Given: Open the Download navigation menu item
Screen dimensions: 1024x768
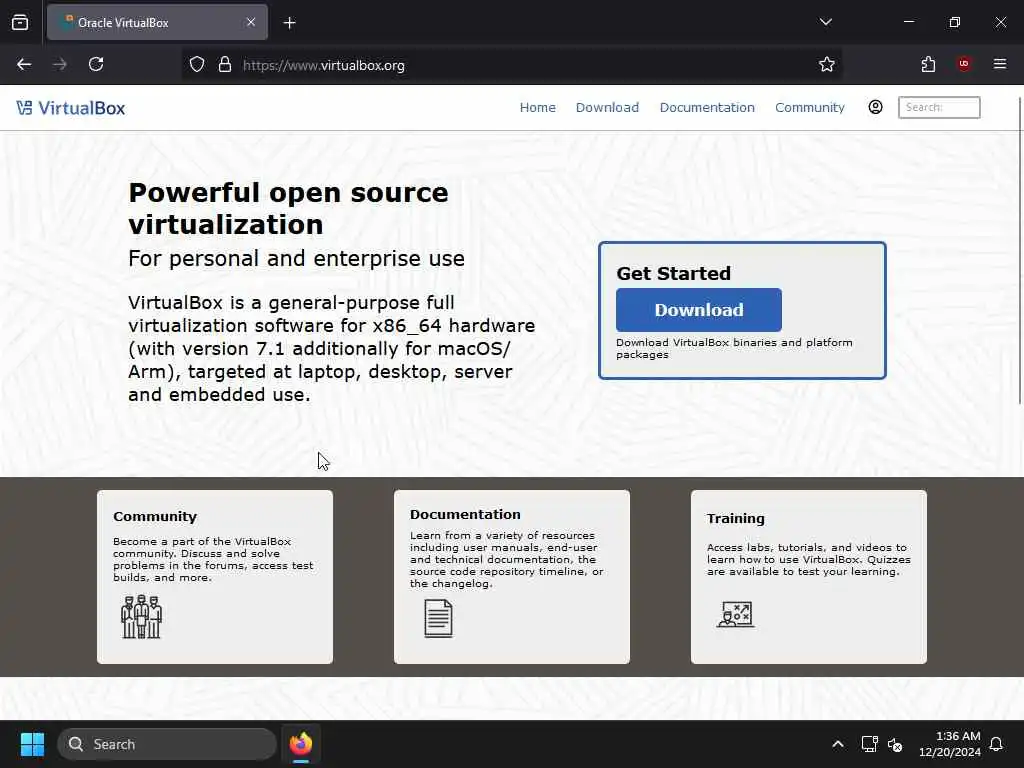Looking at the screenshot, I should [607, 107].
